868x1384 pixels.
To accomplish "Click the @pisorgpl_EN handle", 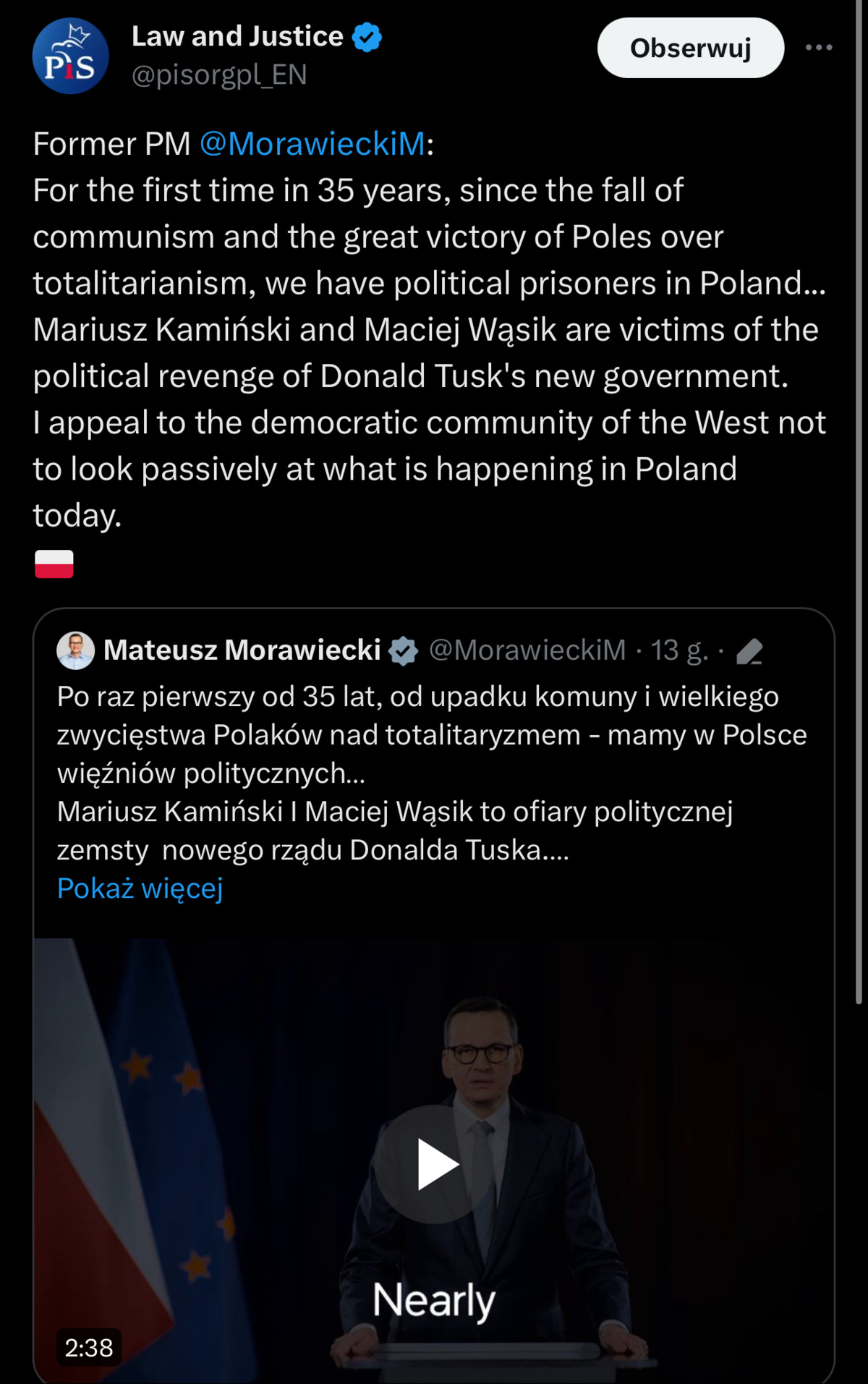I will (x=219, y=75).
